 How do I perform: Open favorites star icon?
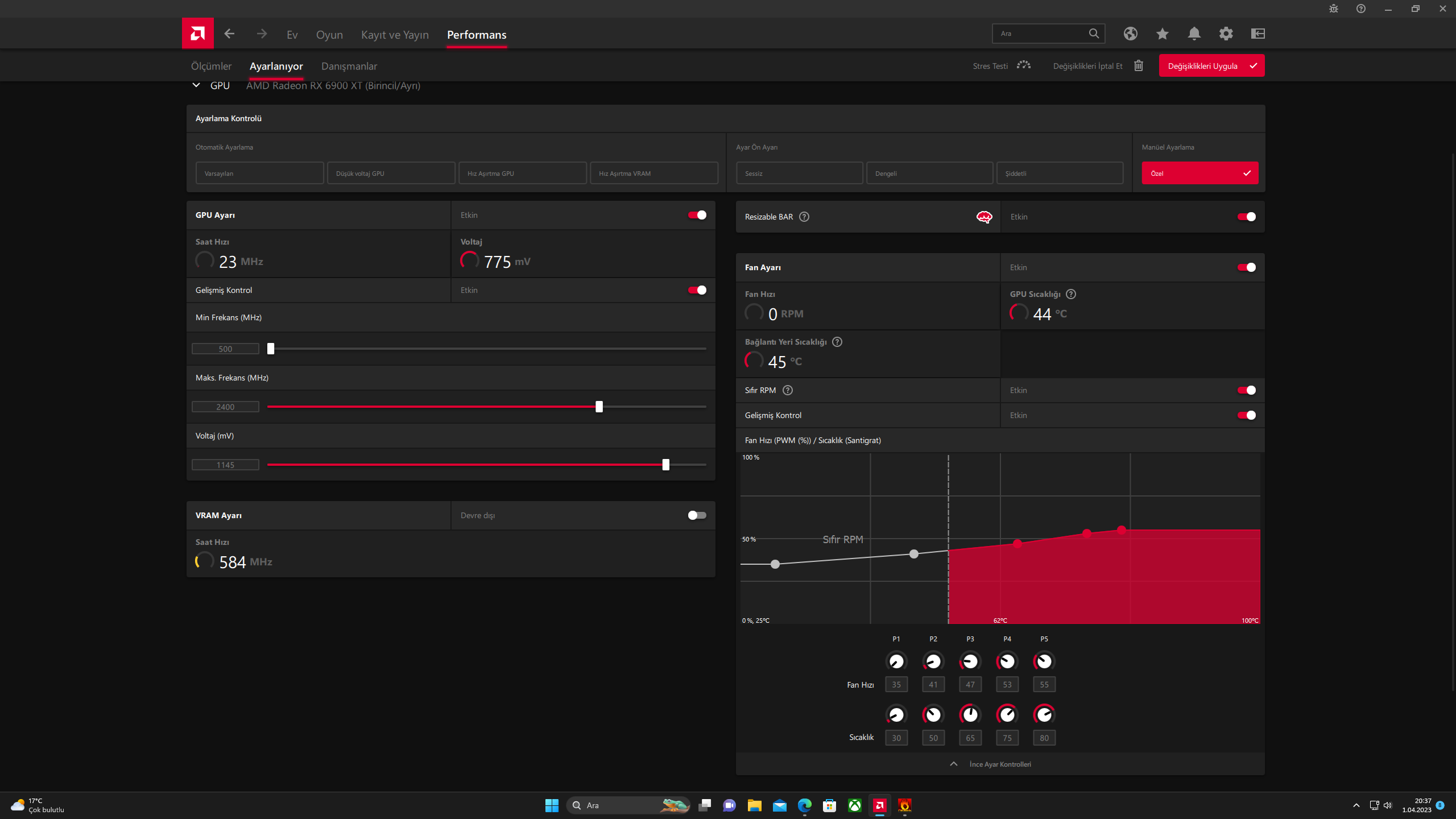[1163, 34]
